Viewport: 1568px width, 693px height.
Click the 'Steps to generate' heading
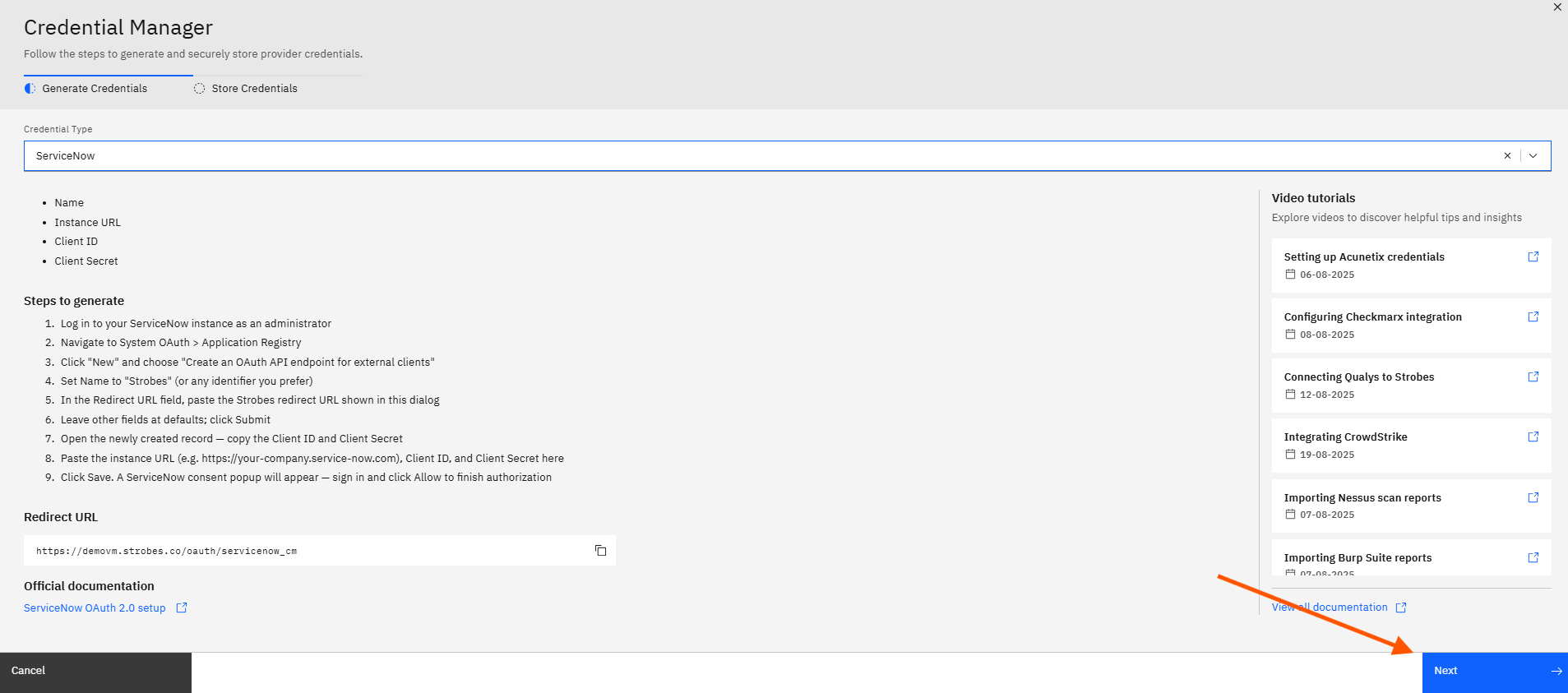[74, 301]
